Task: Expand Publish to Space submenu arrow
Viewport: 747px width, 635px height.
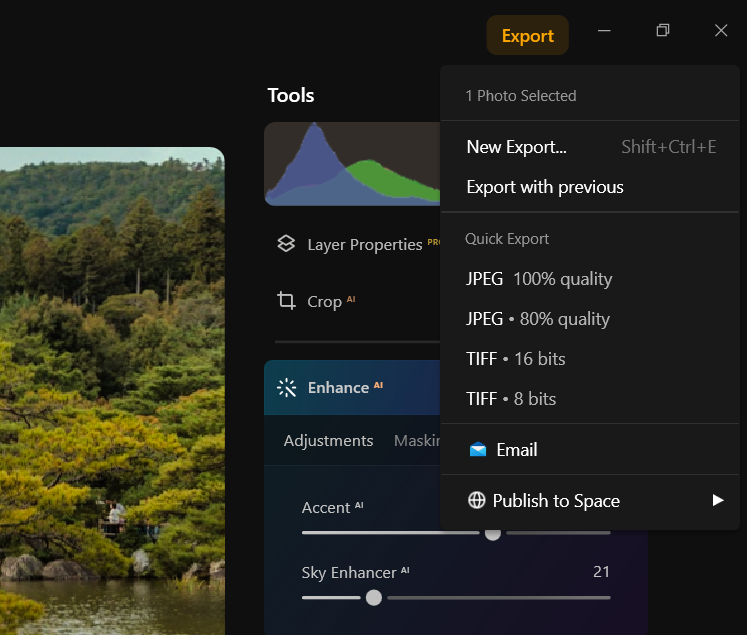Action: (x=717, y=500)
